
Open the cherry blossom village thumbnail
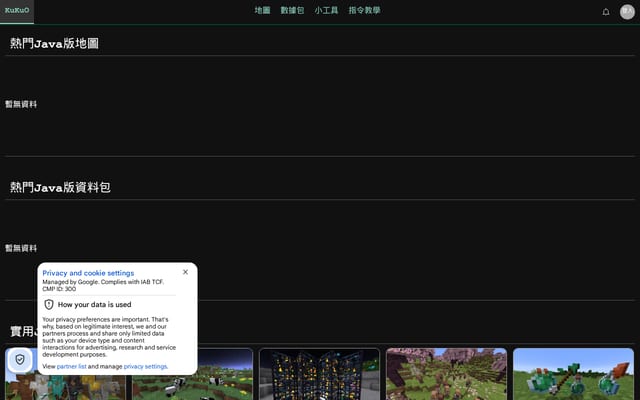click(446, 374)
